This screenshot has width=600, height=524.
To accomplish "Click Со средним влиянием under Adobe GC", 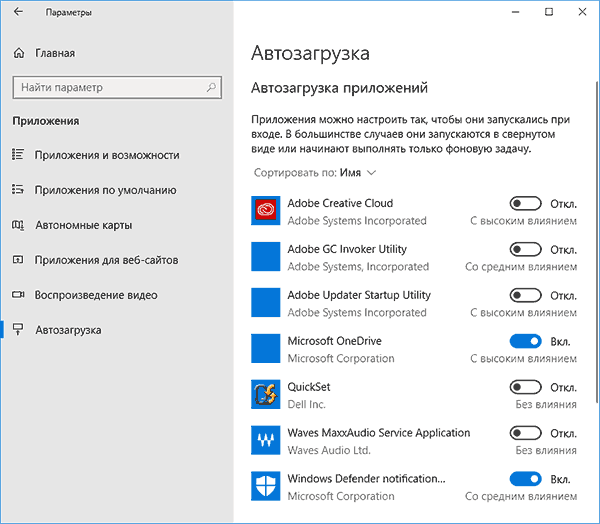I will click(521, 266).
